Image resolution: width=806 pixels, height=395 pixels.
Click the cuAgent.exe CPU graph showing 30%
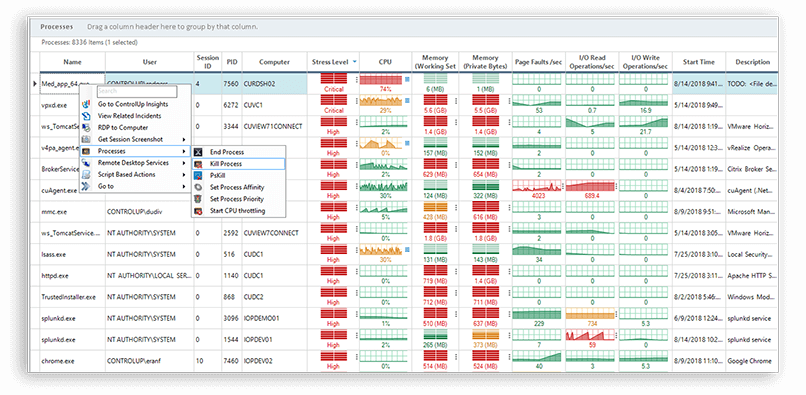point(383,186)
